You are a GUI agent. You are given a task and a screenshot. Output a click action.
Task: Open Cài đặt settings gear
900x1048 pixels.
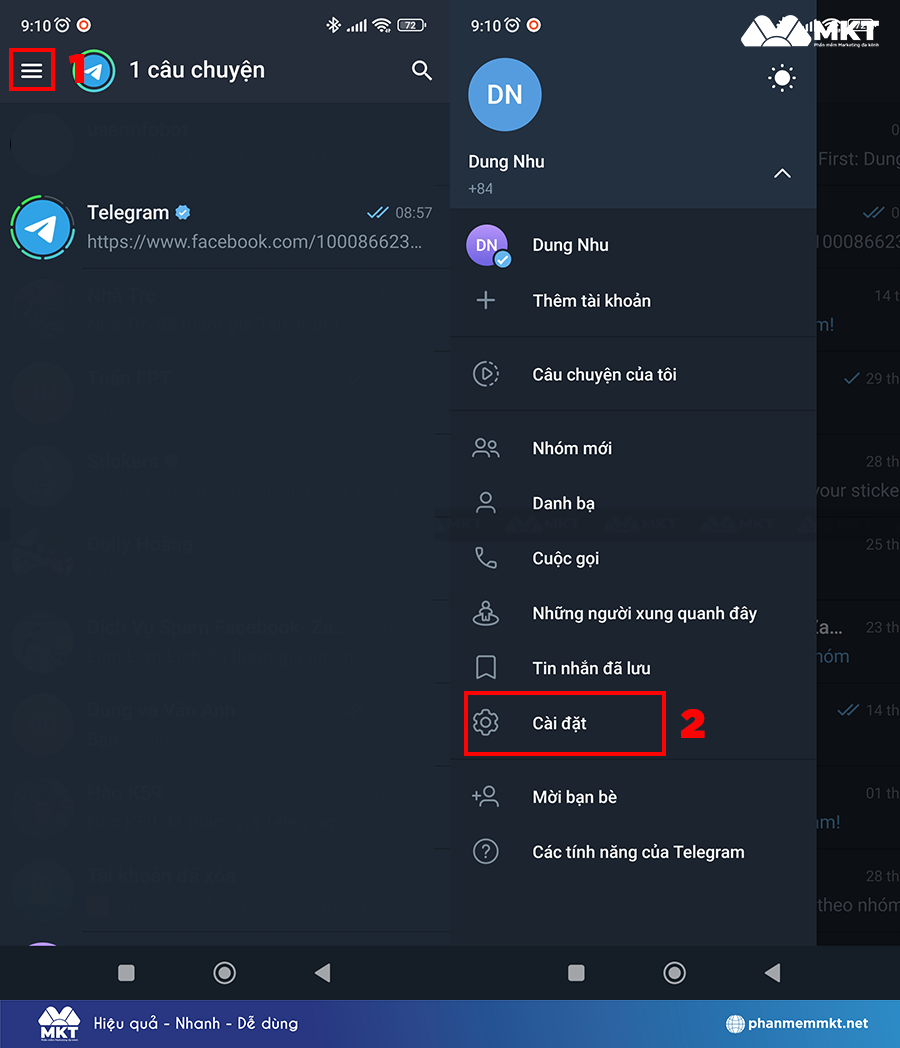(x=486, y=722)
